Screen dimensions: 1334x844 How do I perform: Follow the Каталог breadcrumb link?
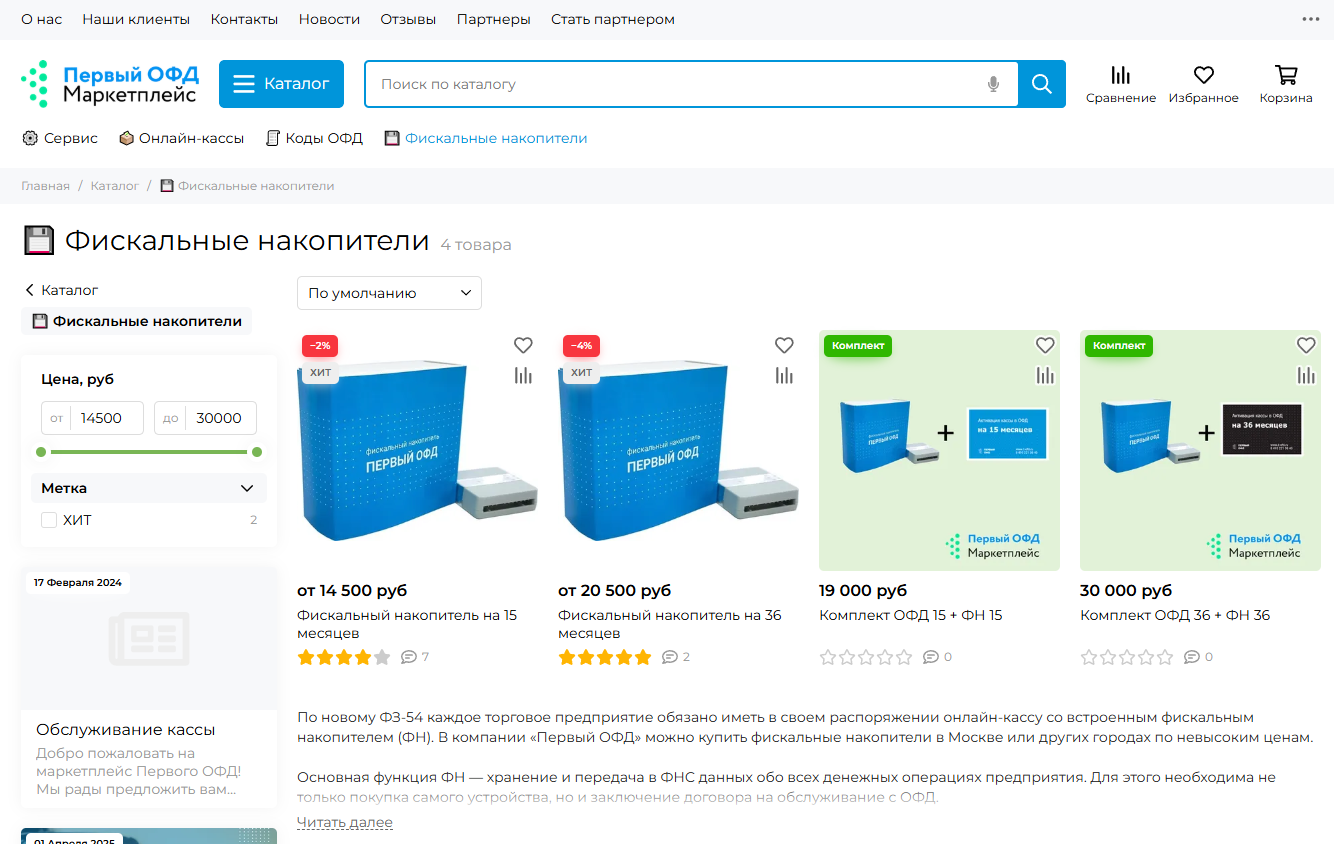click(x=115, y=186)
